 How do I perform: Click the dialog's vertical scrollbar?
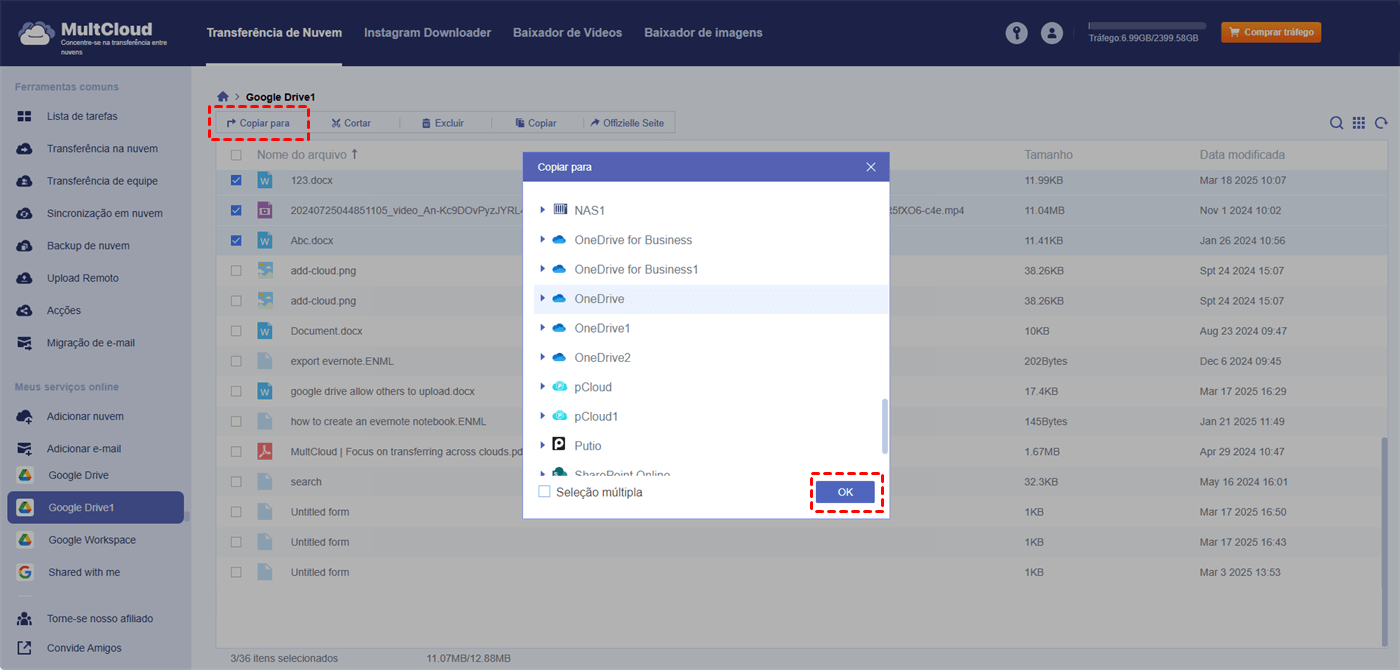pos(883,425)
